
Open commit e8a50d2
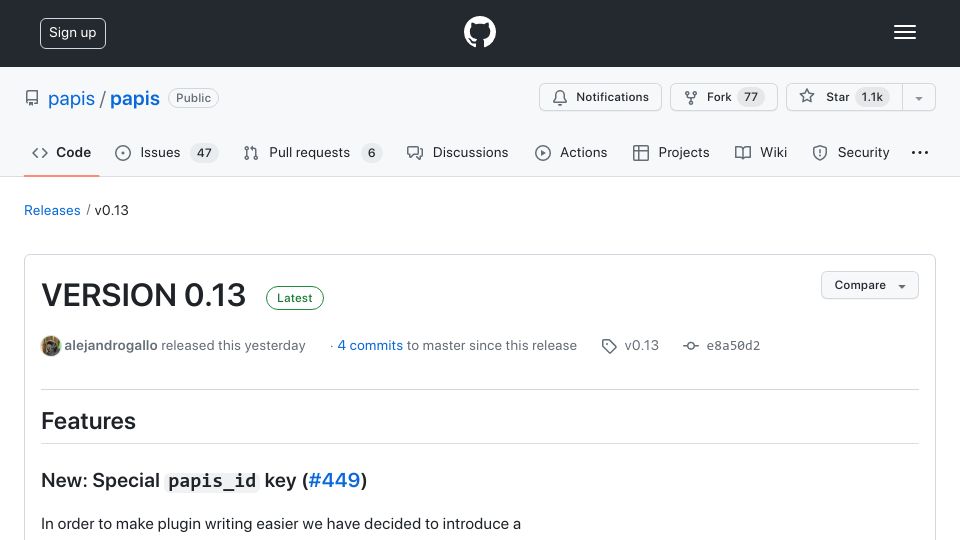tap(733, 345)
